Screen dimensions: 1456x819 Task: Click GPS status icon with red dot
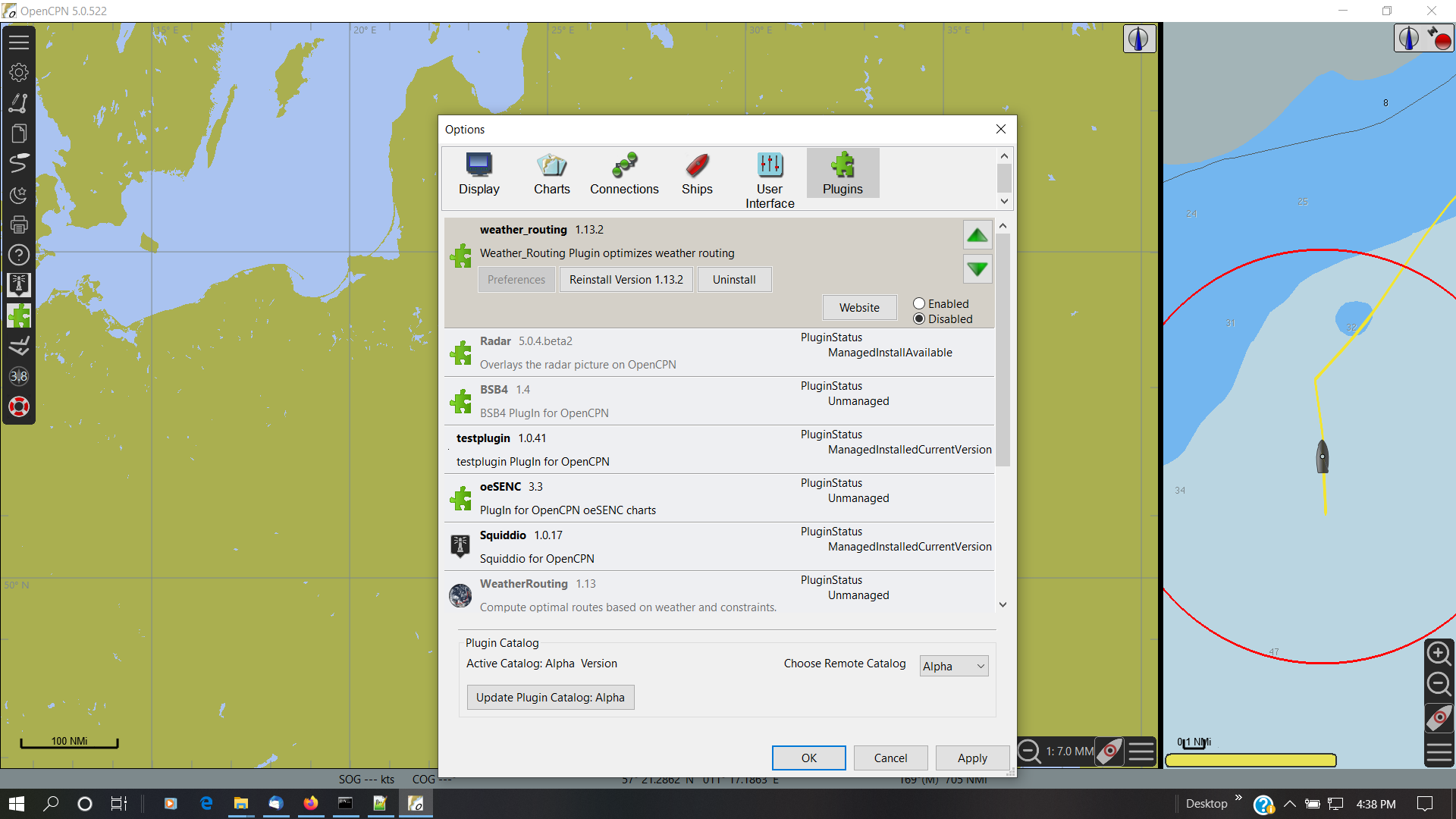coord(1439,38)
